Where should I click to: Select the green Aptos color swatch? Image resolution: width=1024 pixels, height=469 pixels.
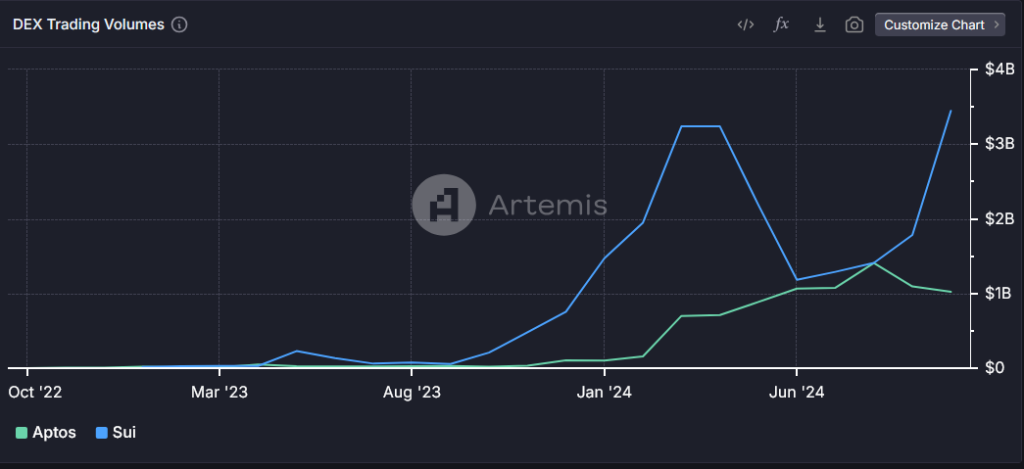tap(22, 432)
